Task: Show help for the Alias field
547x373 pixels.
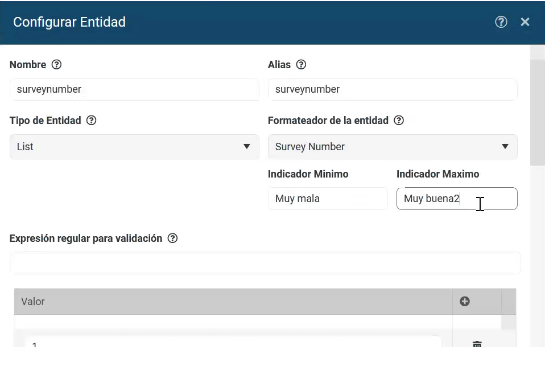Action: point(301,65)
